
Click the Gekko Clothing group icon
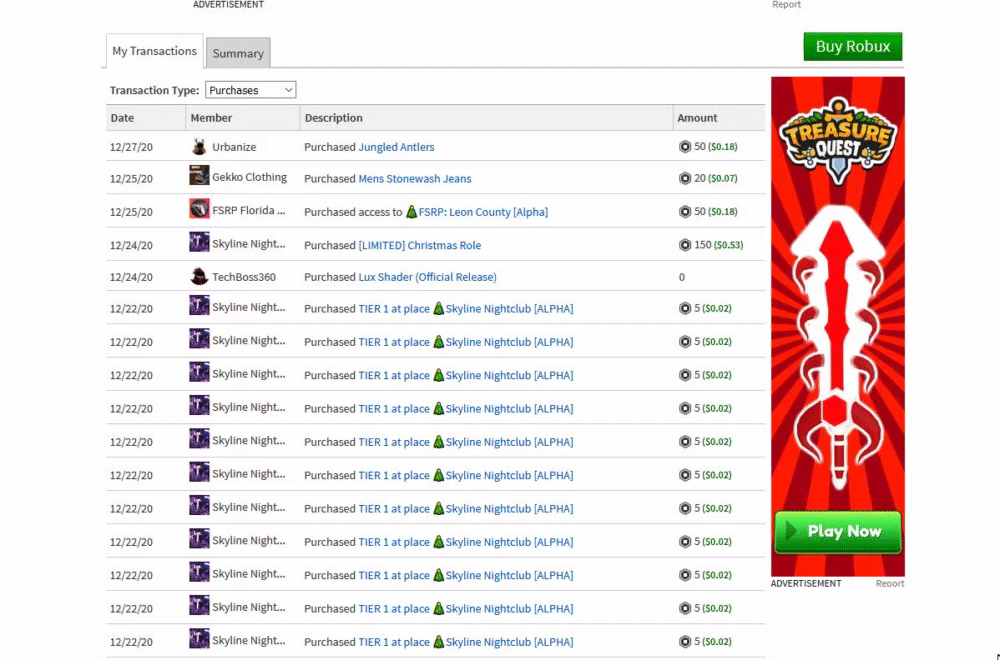pos(199,175)
